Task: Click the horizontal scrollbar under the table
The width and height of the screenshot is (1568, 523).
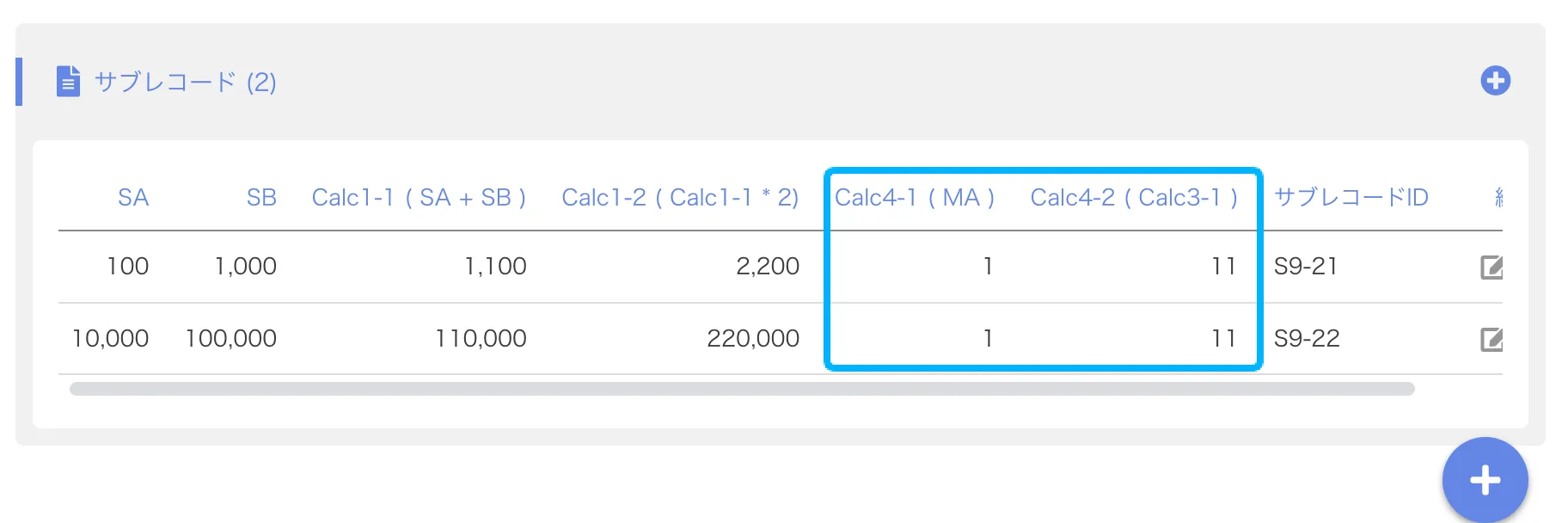Action: (741, 389)
